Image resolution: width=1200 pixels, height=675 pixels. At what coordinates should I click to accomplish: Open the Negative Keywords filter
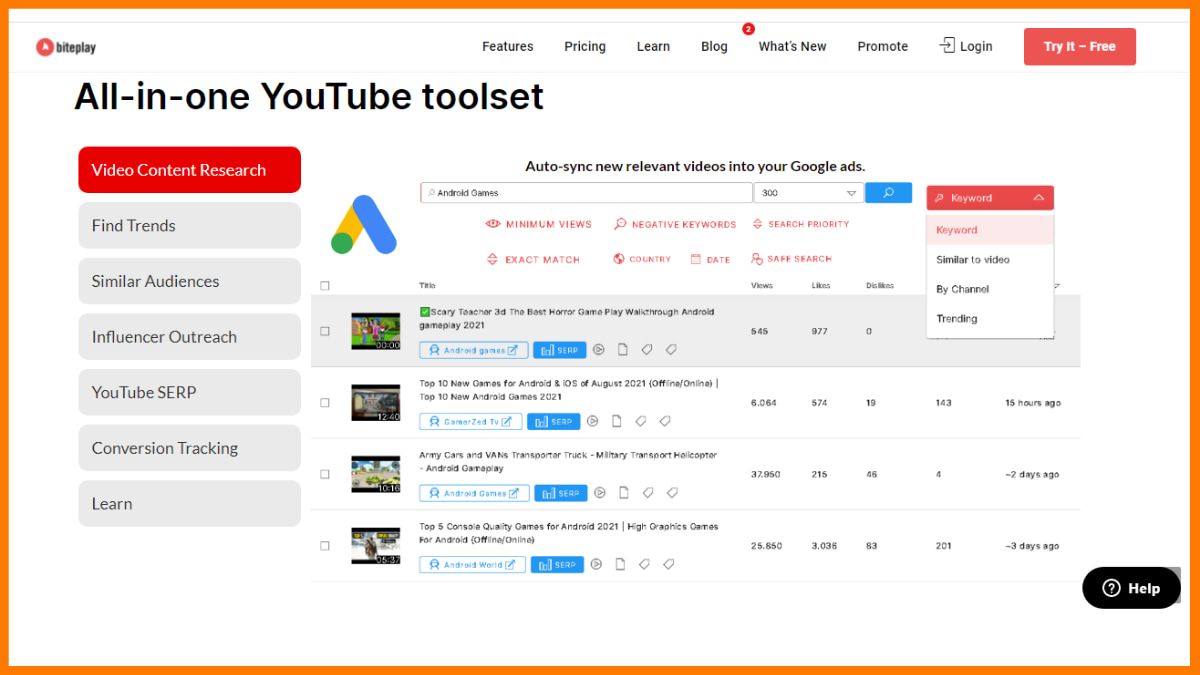click(x=675, y=225)
